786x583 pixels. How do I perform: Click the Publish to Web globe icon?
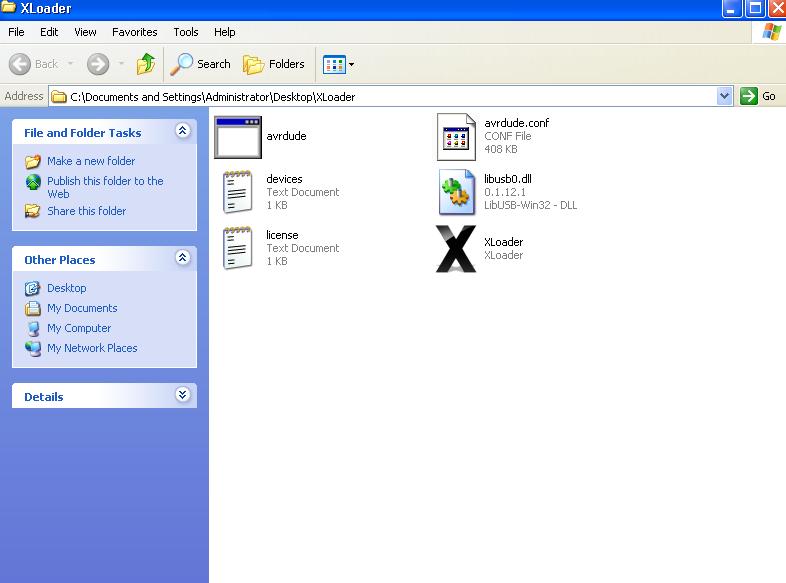tap(33, 182)
